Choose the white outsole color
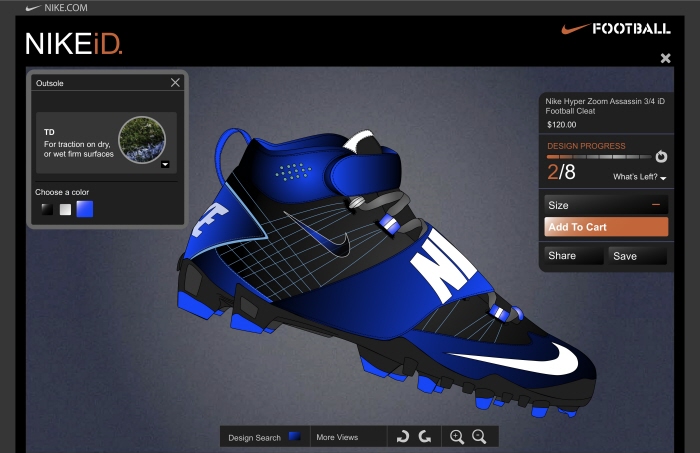Screen dimensions: 700x453 click(65, 209)
